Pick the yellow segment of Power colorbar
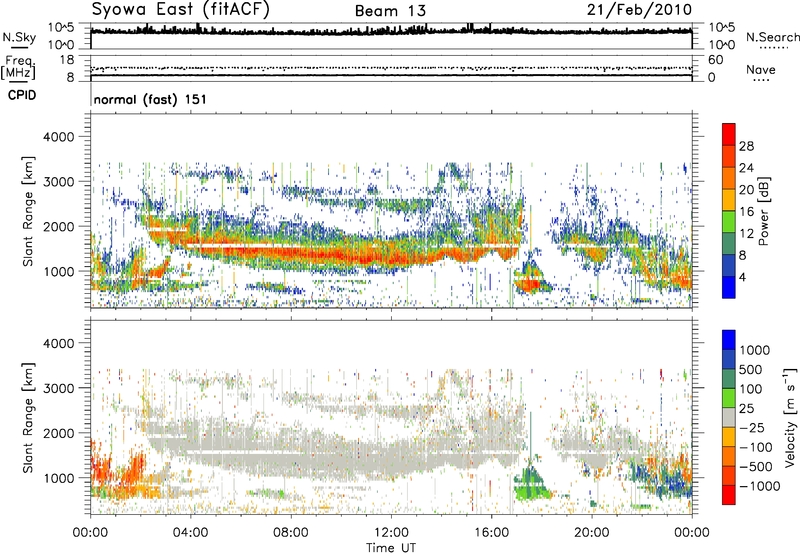800x554 pixels. click(729, 199)
